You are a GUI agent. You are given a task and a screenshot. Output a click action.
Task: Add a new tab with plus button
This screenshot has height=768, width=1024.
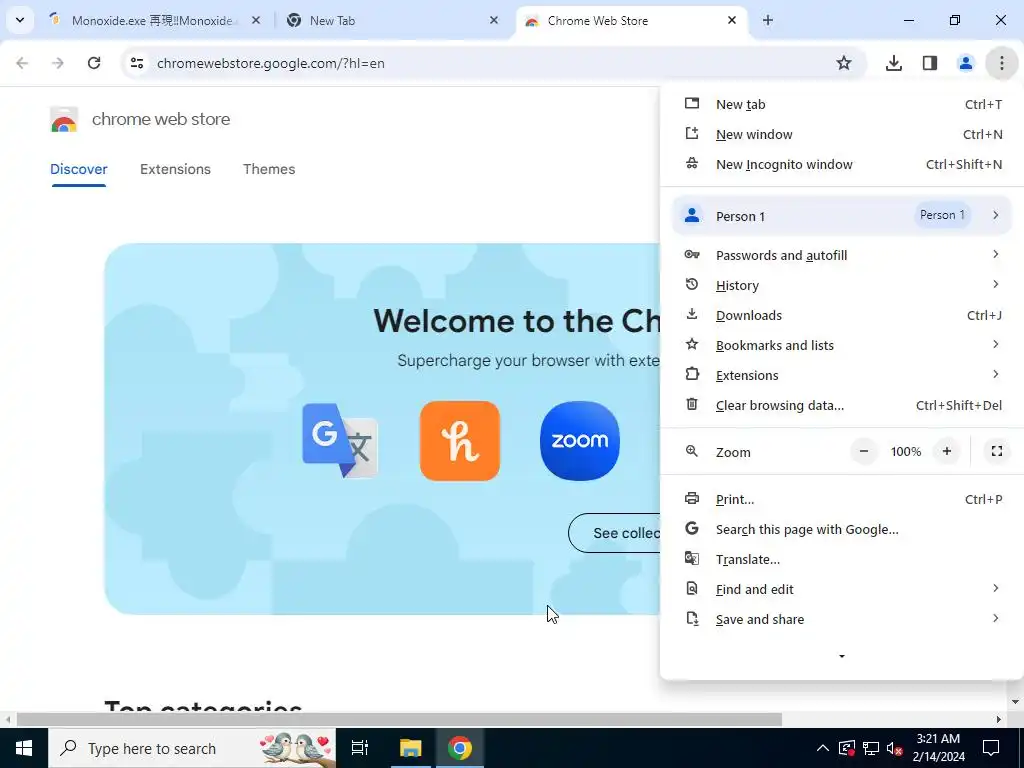pos(768,20)
